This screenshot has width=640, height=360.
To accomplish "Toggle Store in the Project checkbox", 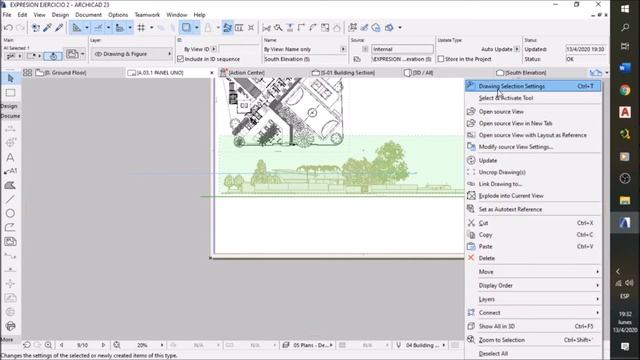I will tap(441, 59).
